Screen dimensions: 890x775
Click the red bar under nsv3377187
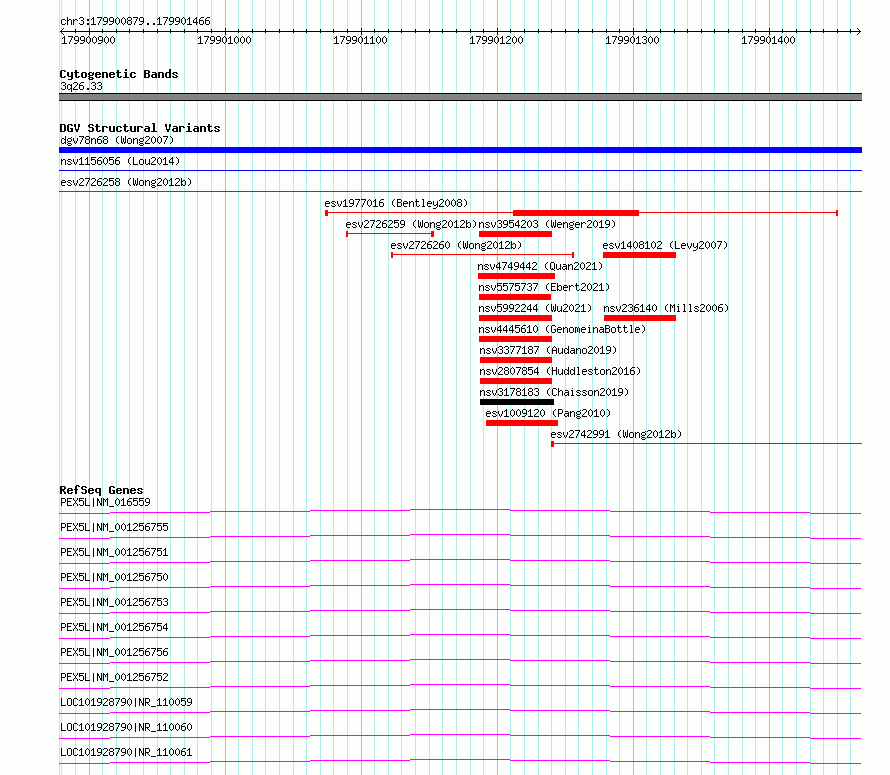tap(516, 360)
